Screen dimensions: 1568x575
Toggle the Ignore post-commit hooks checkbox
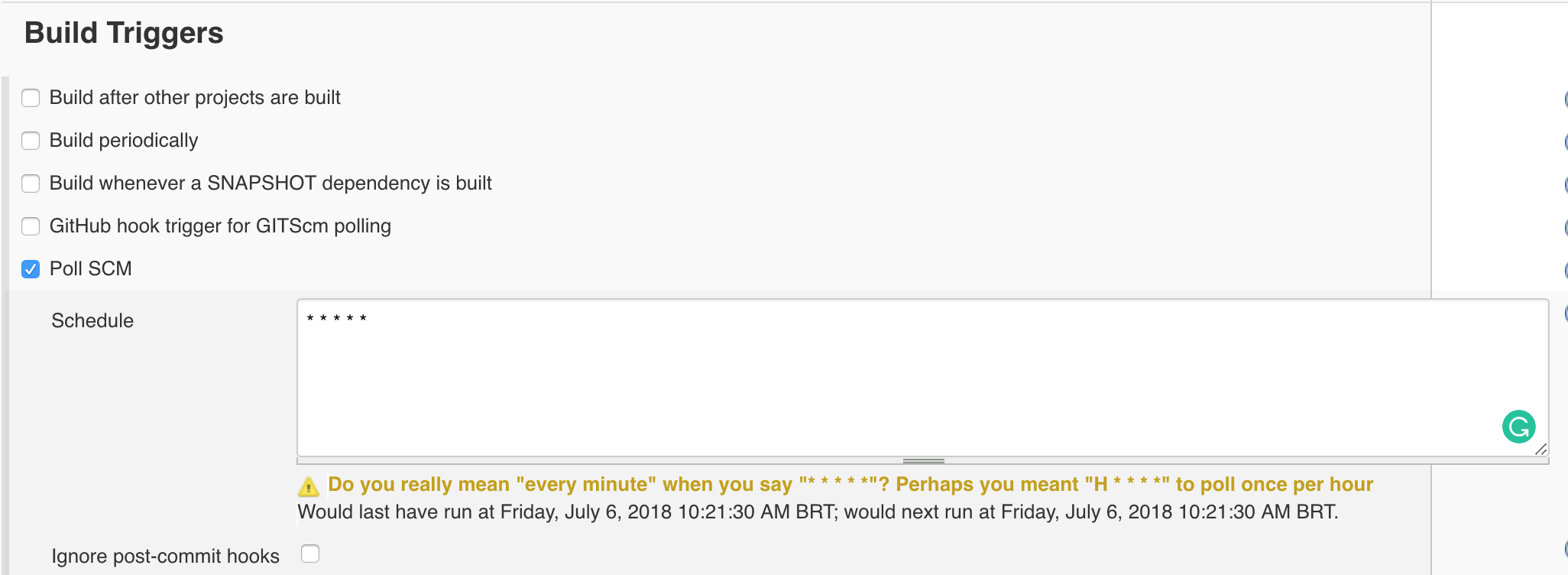click(310, 554)
